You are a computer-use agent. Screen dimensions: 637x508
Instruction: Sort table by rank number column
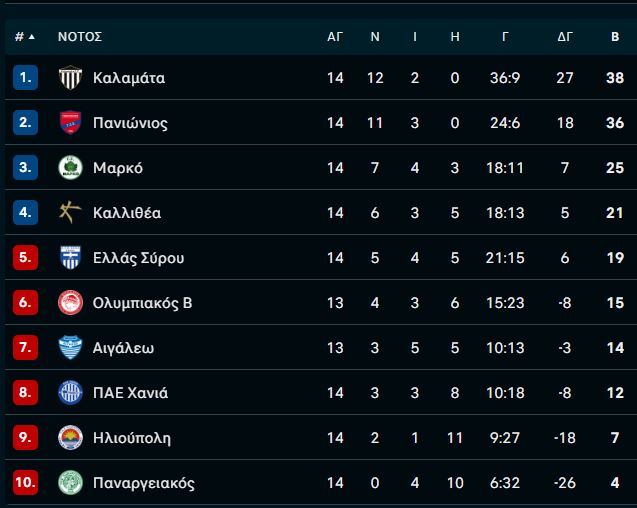click(24, 37)
